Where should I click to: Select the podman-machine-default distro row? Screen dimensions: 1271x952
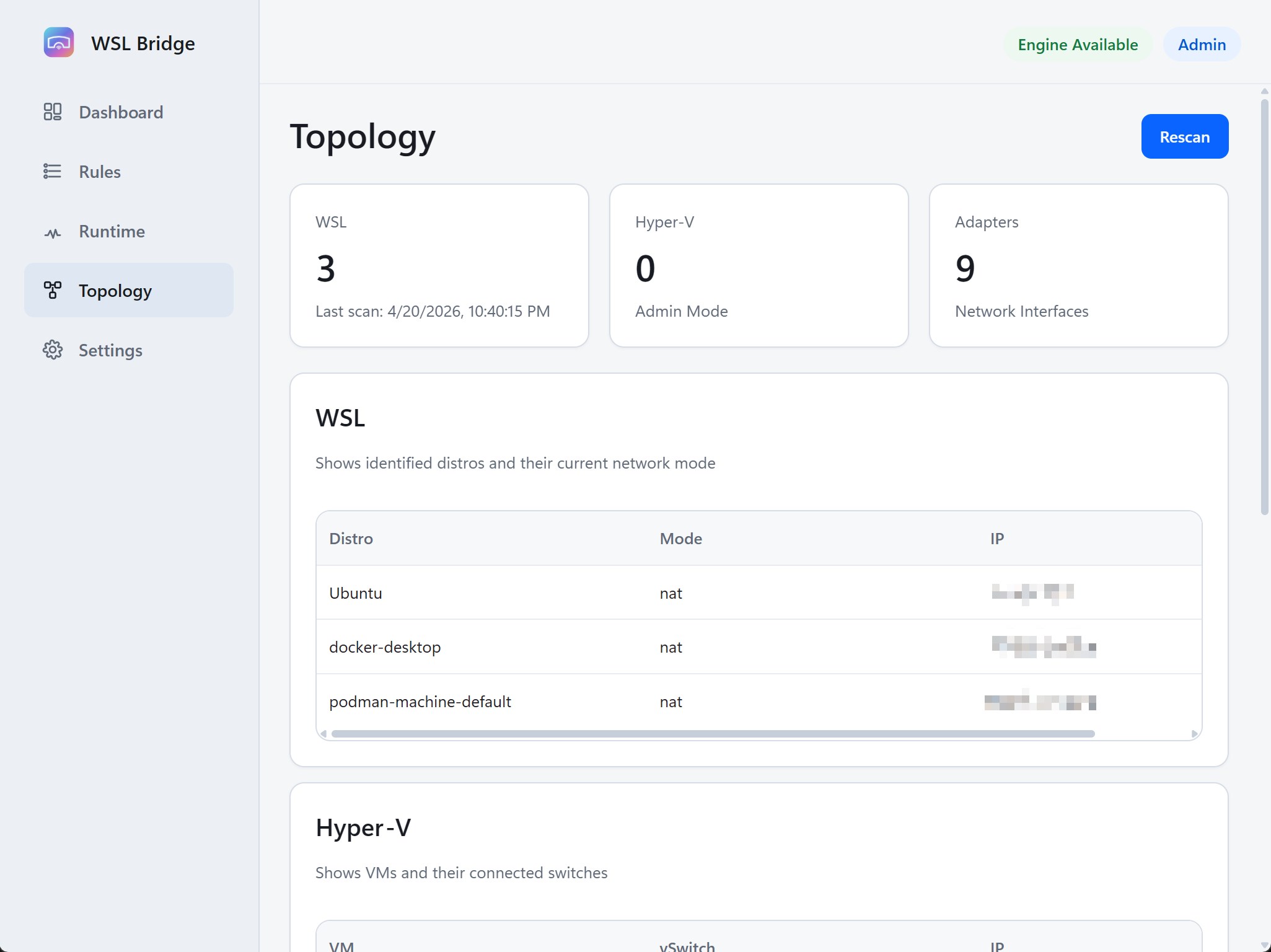pyautogui.click(x=759, y=701)
